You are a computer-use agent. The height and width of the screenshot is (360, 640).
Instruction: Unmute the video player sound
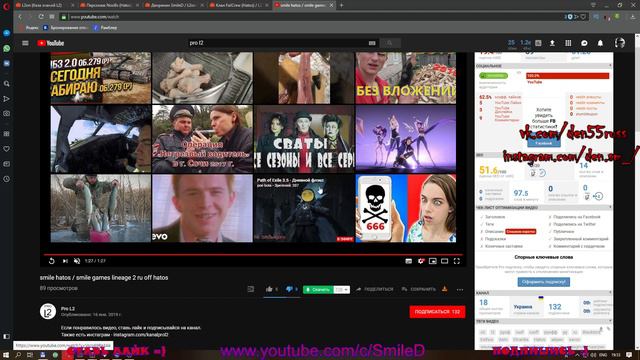click(77, 261)
